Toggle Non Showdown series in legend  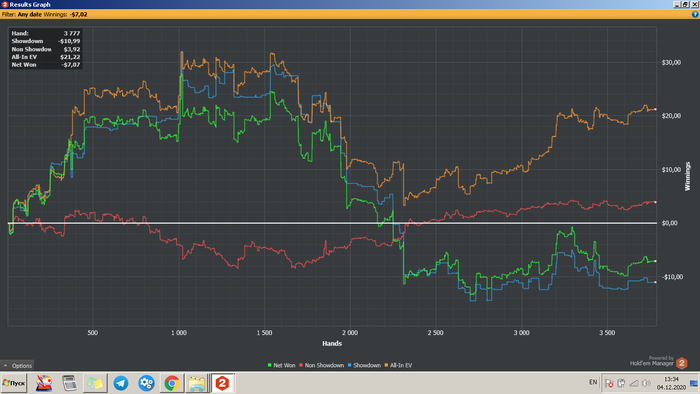[321, 365]
